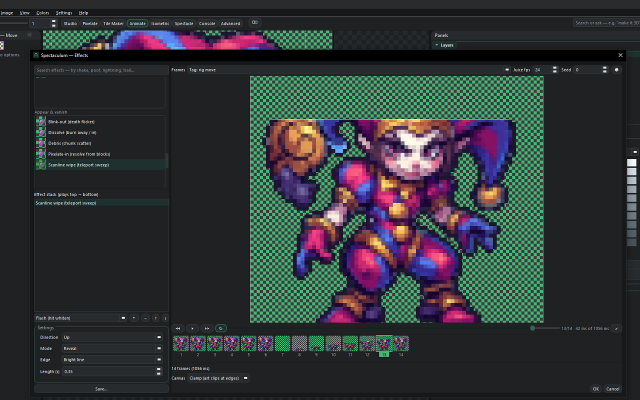This screenshot has width=640, height=400.
Task: Click the main Search or ask field
Action: tap(607, 23)
